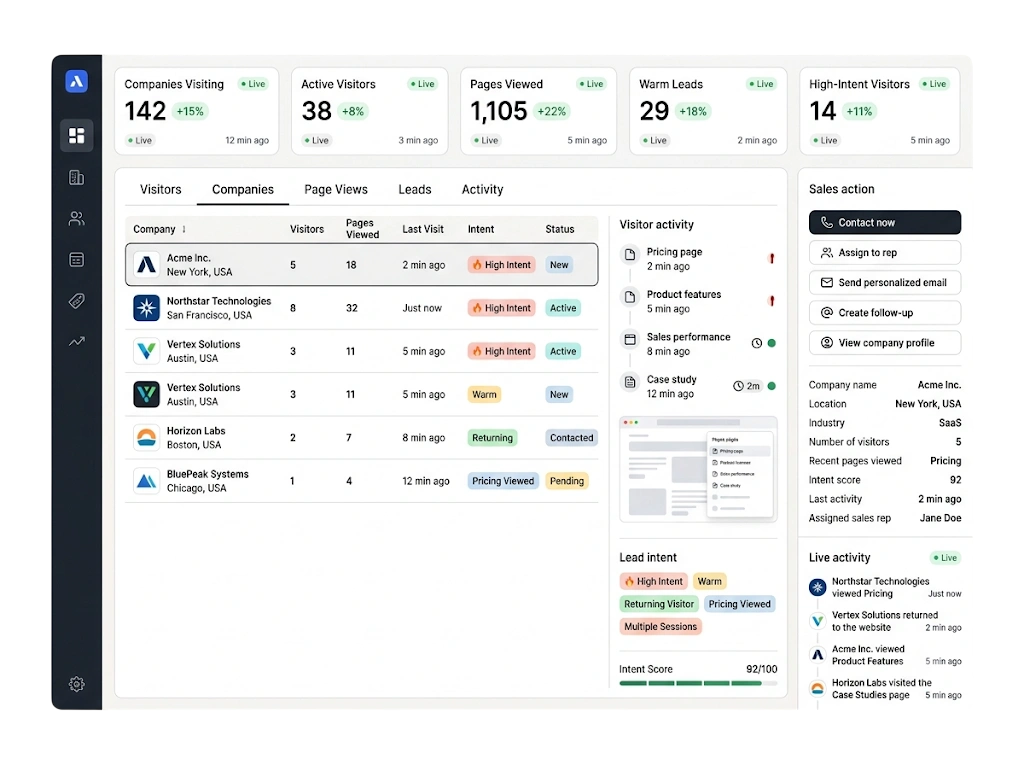Open the Companies Visiting metric card
Screen dimensions: 1024x765
(x=197, y=111)
